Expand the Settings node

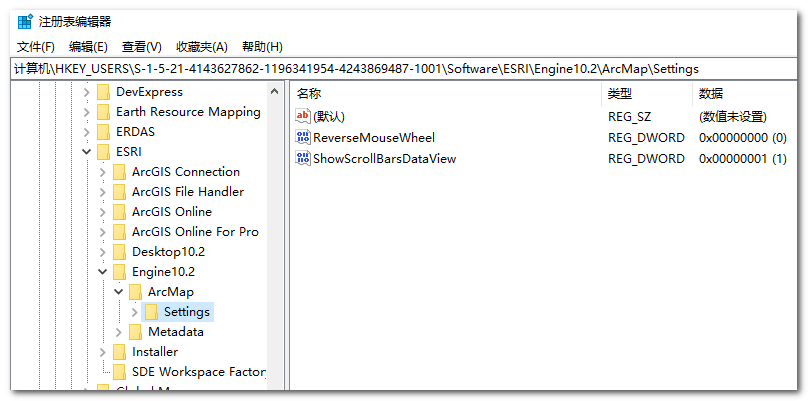point(134,312)
